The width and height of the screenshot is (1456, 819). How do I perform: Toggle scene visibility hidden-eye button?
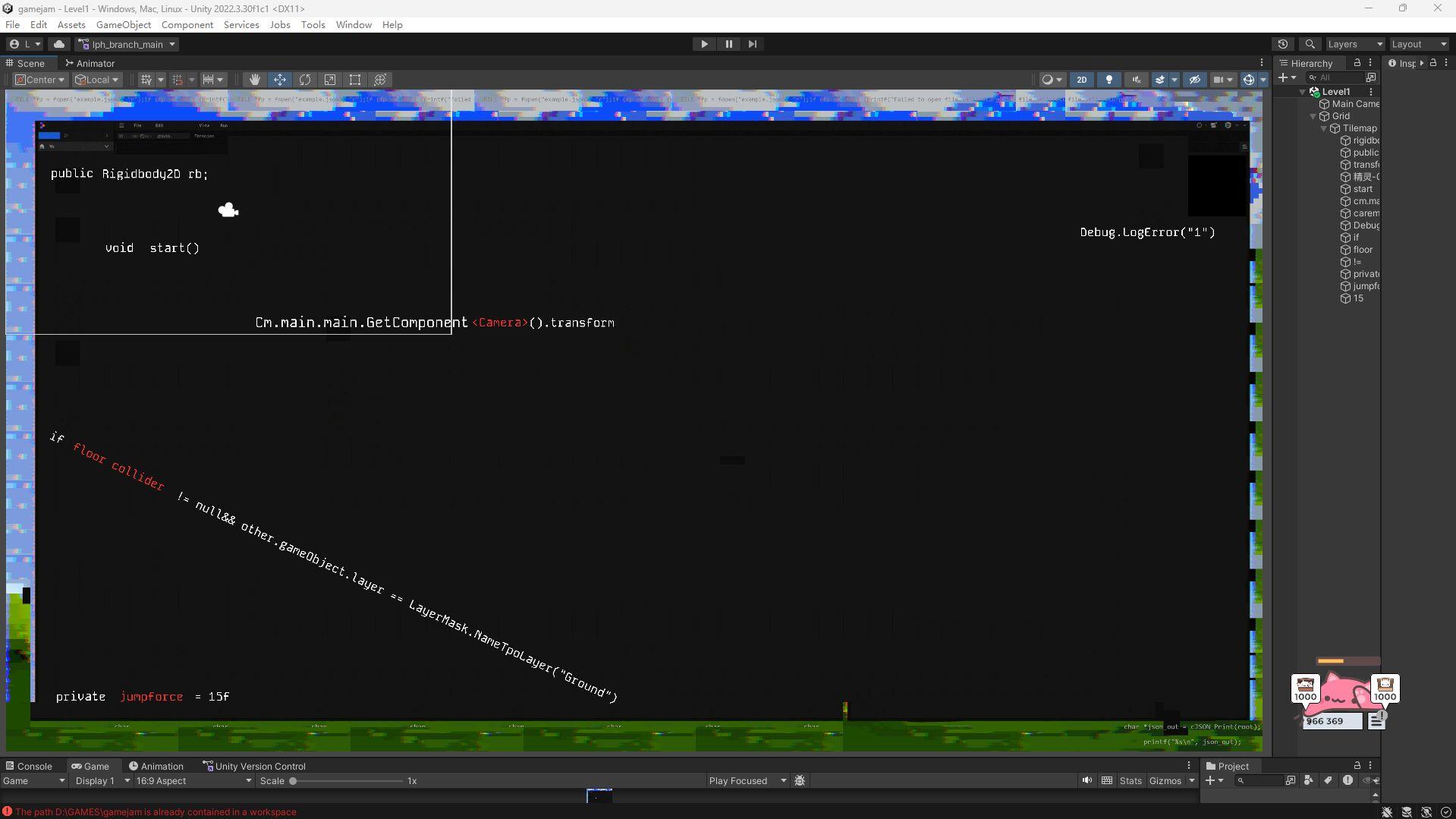pyautogui.click(x=1194, y=80)
